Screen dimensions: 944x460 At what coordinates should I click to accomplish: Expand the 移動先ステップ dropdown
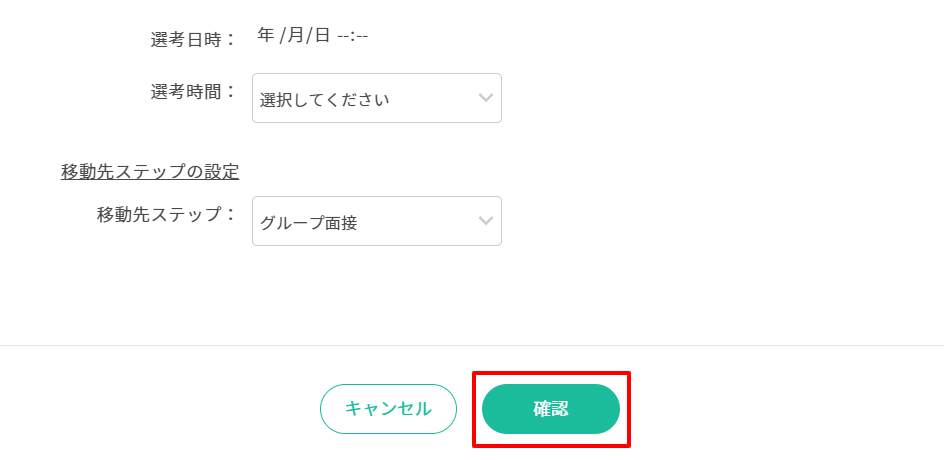[376, 221]
